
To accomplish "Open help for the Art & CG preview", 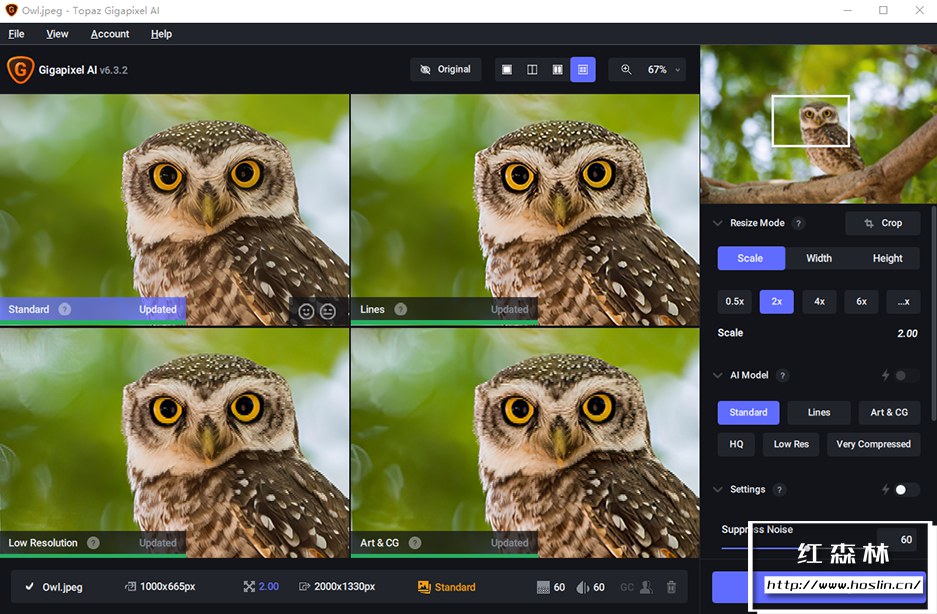I will [x=415, y=543].
